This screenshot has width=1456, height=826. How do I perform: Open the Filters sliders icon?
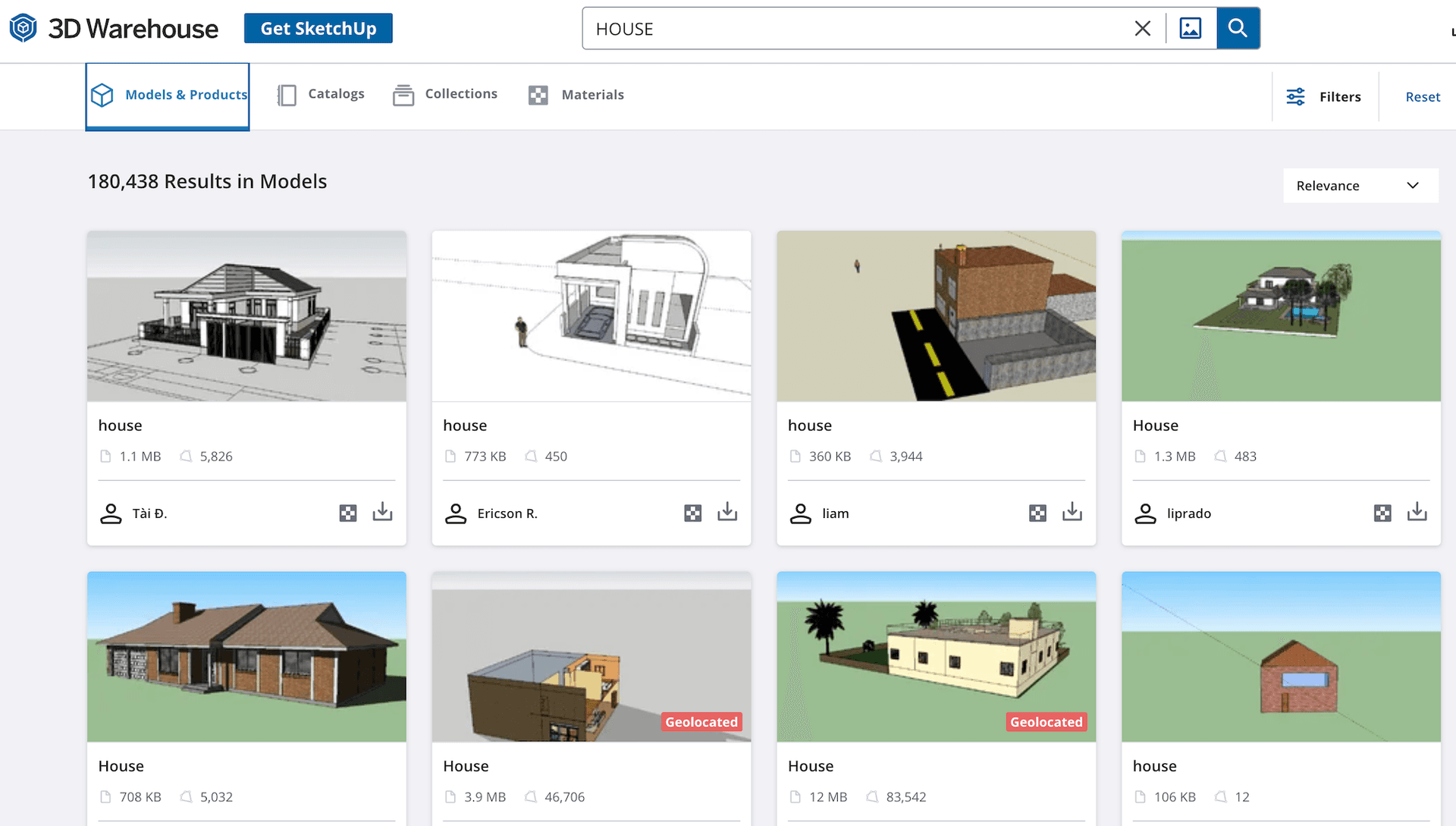(x=1295, y=96)
